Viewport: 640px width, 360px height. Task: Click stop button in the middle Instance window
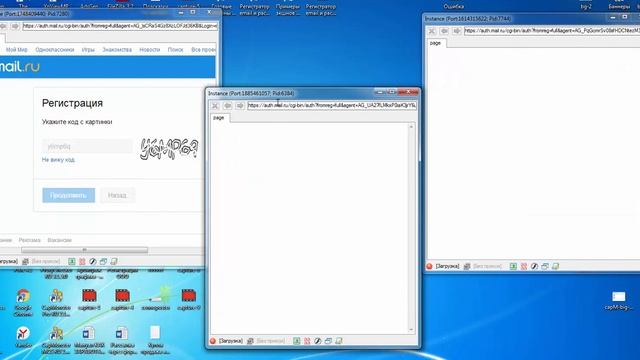(215, 106)
